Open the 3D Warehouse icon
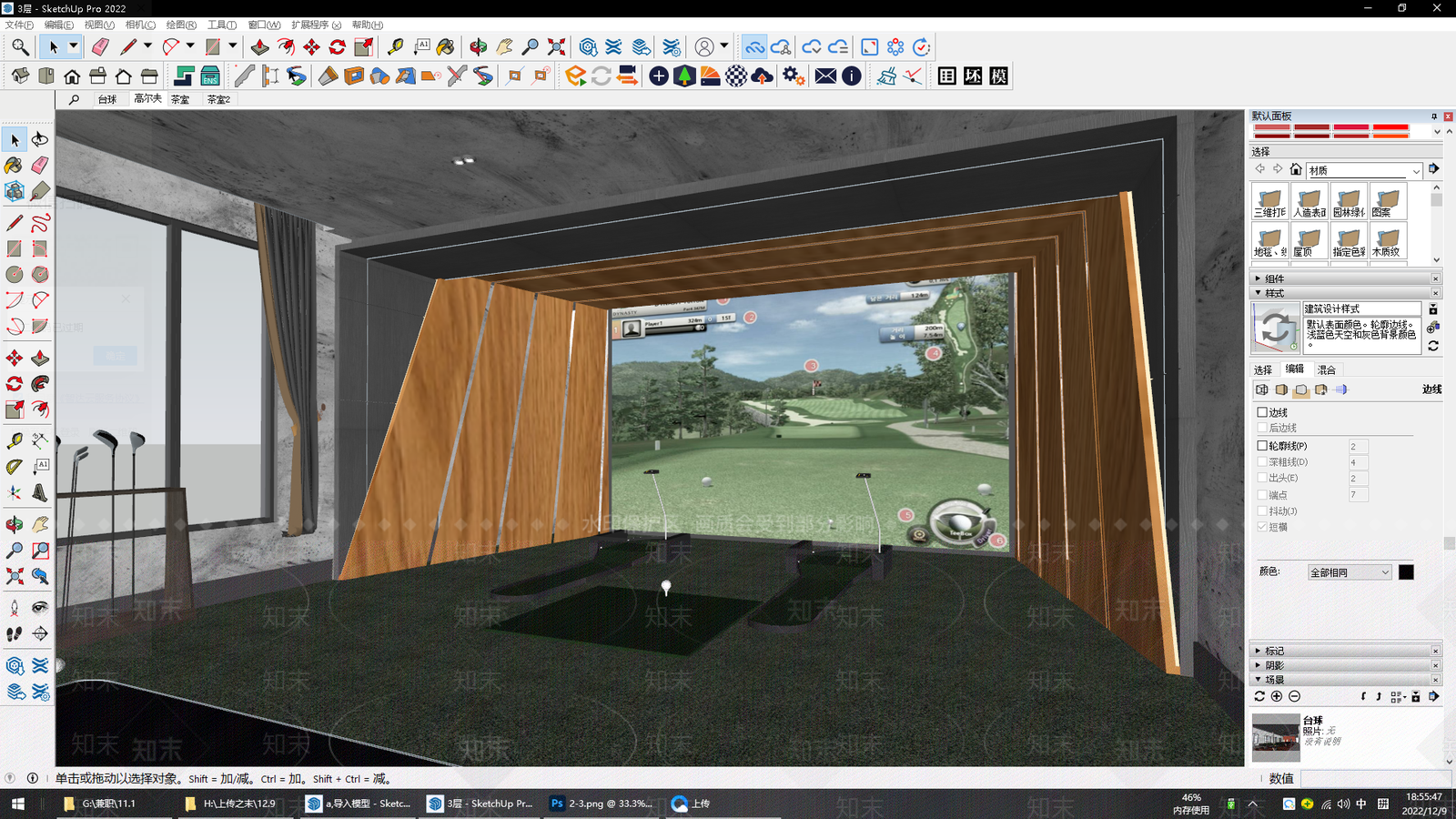This screenshot has width=1456, height=819. tap(589, 46)
